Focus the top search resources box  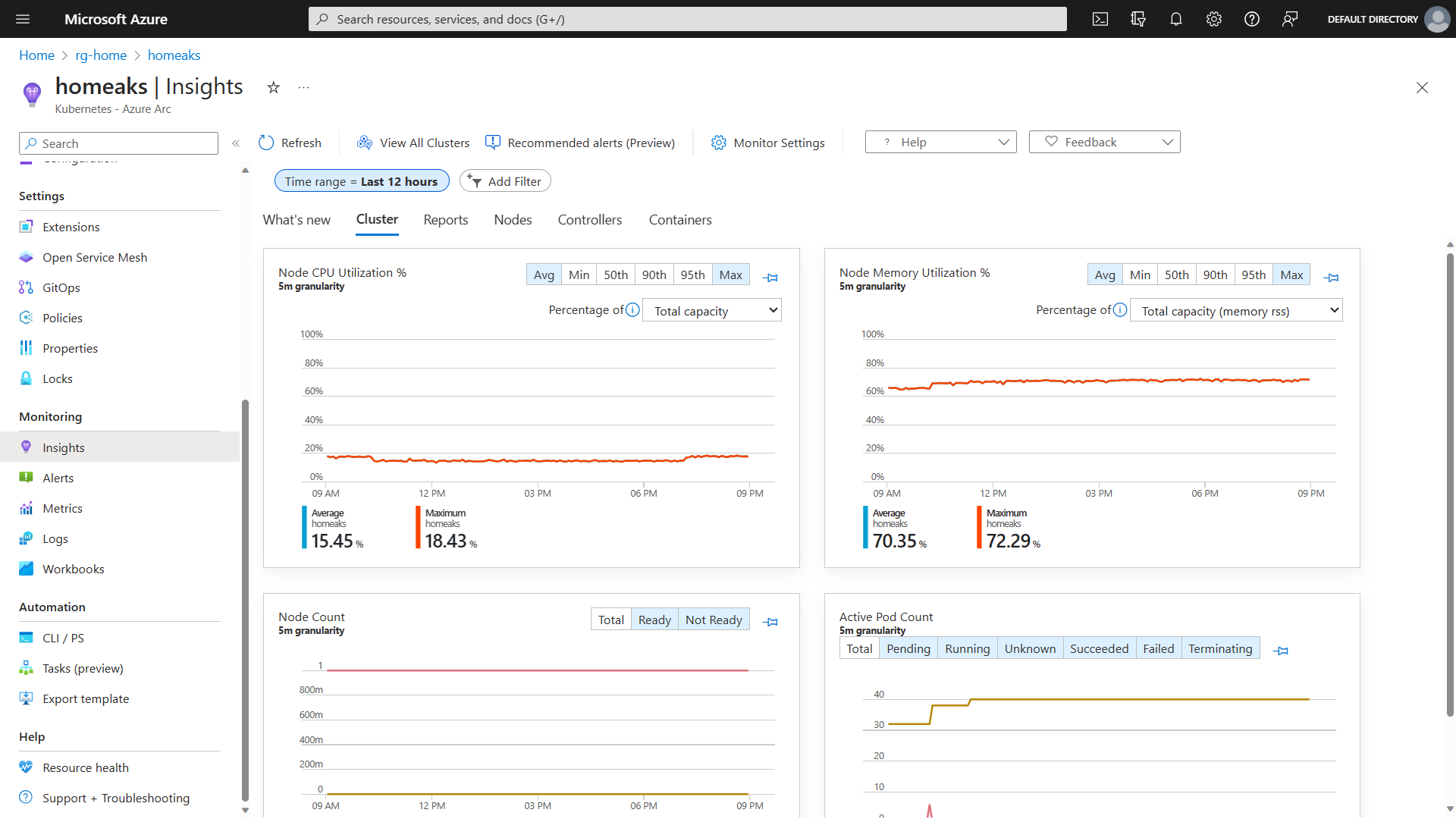(x=687, y=19)
